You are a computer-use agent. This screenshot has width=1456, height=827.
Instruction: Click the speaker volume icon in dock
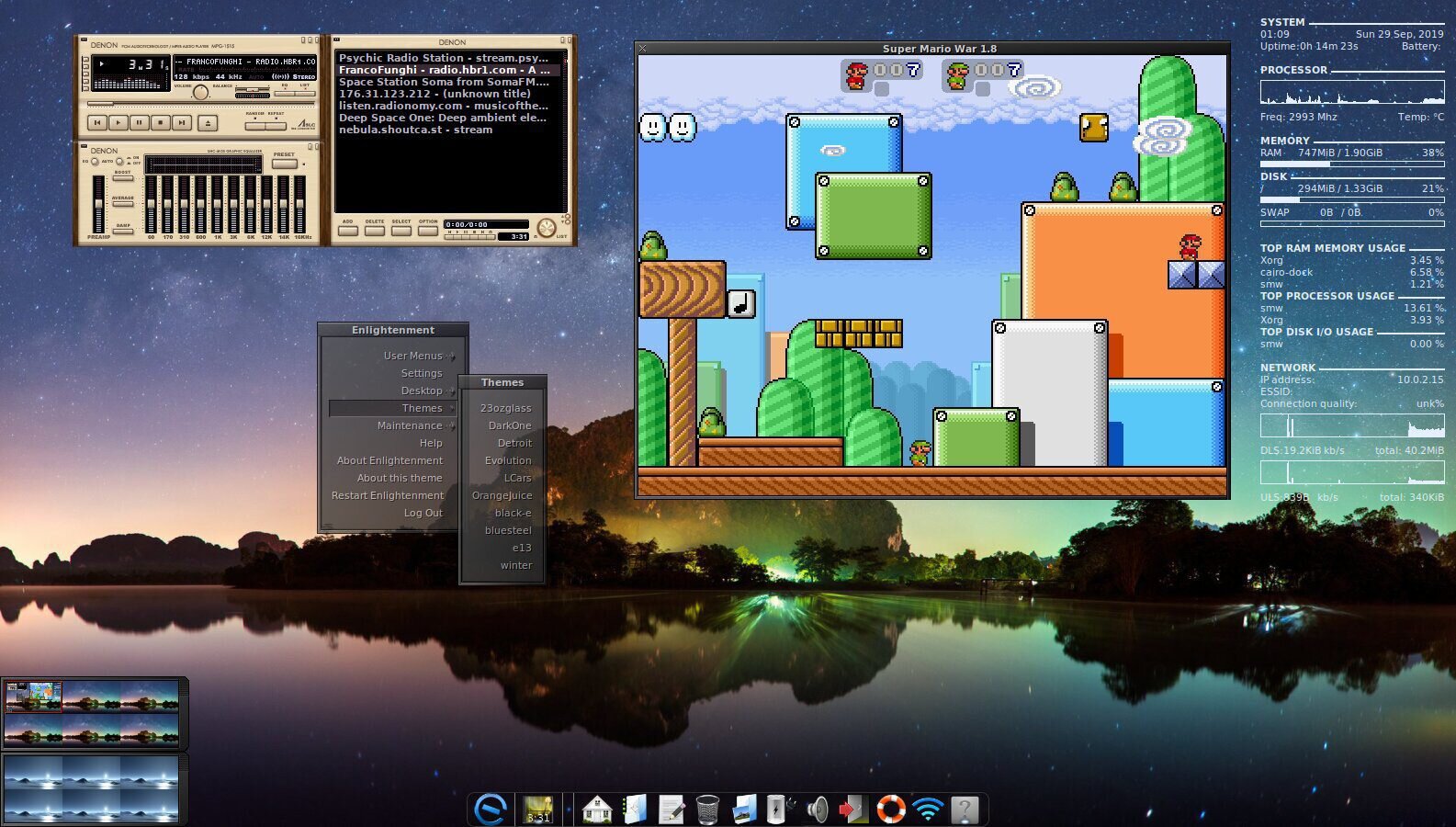pos(817,810)
